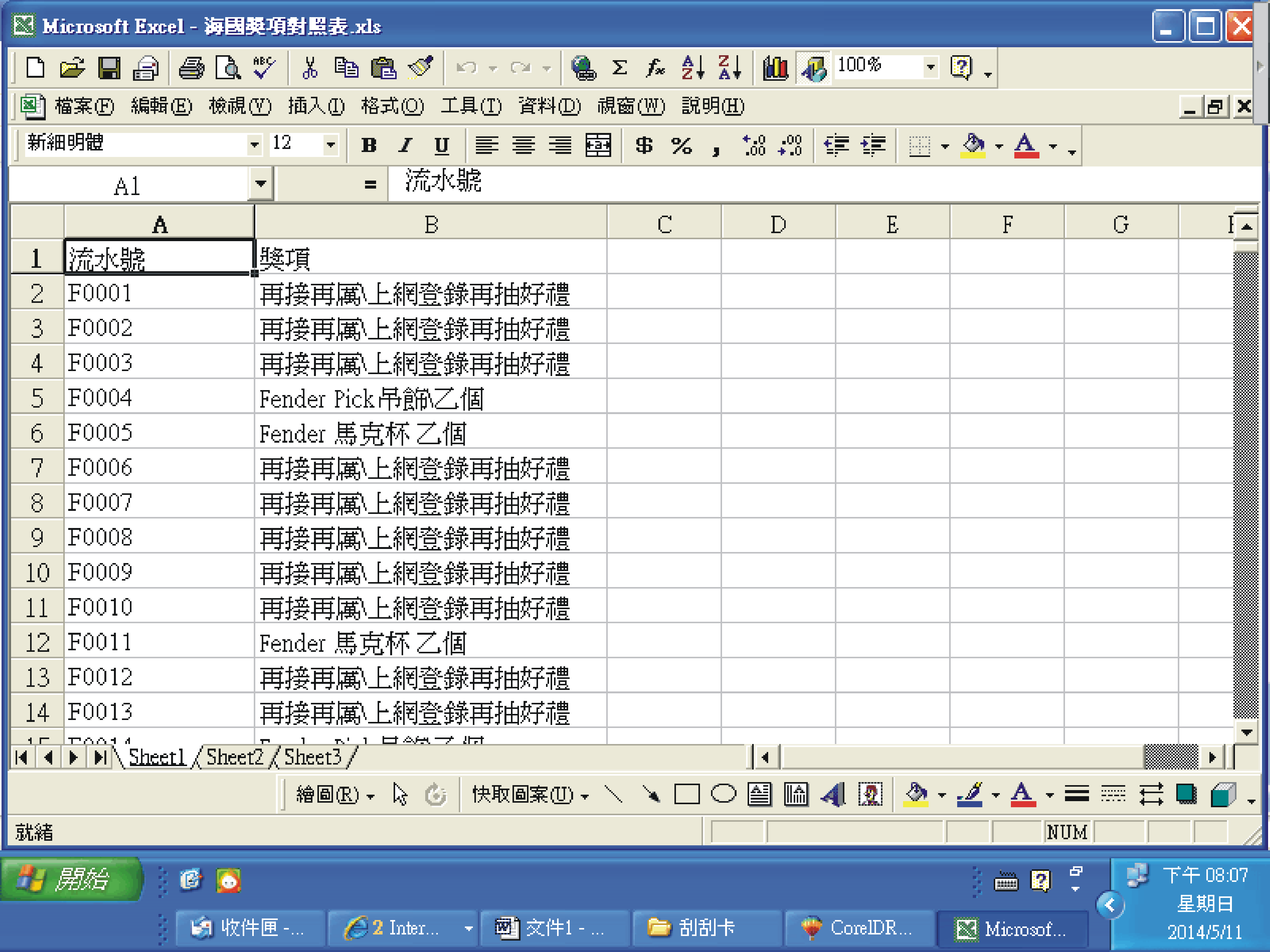
Task: Save the workbook with the floppy icon
Action: [109, 68]
